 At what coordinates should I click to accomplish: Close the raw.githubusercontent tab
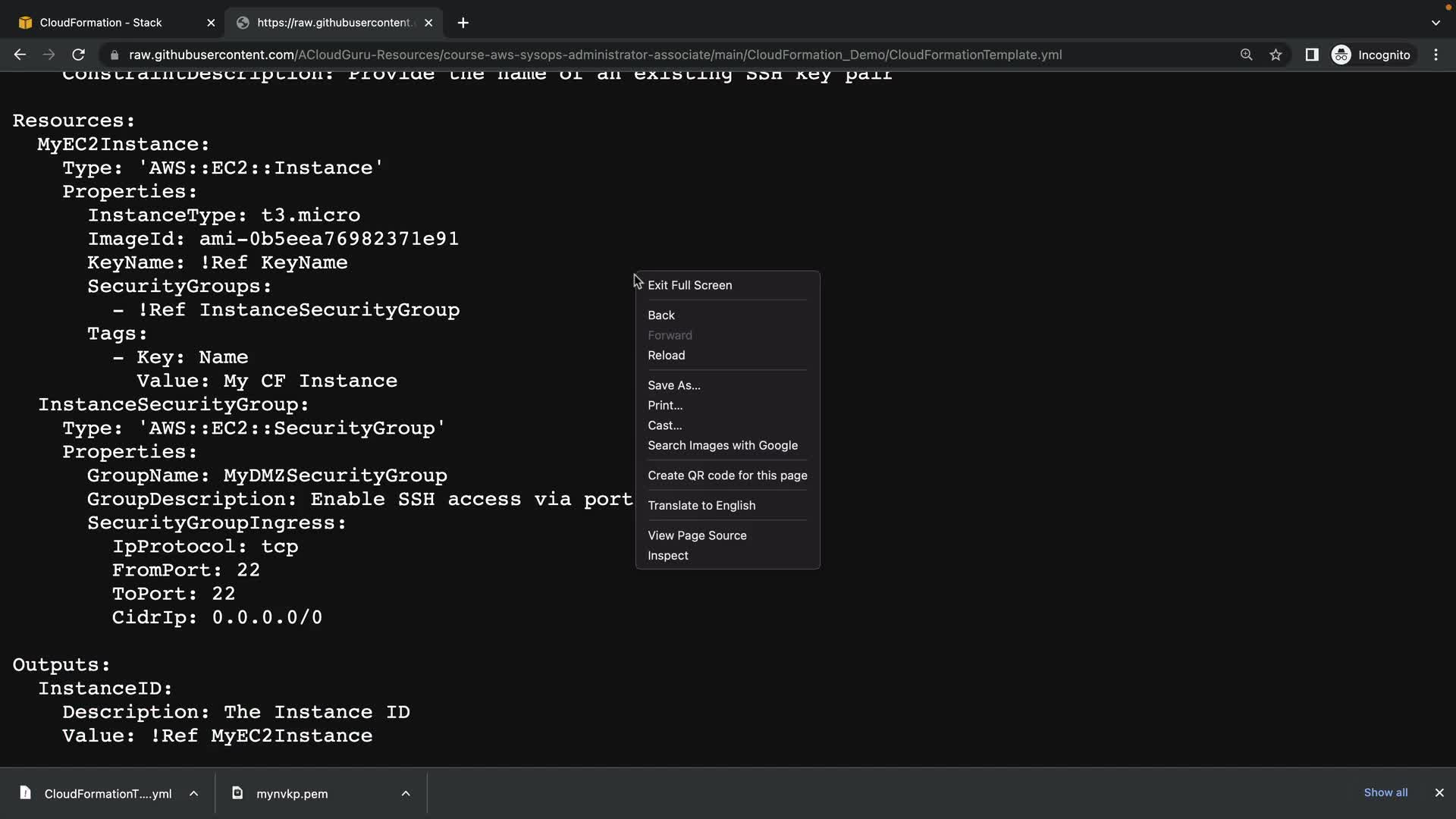tap(428, 23)
